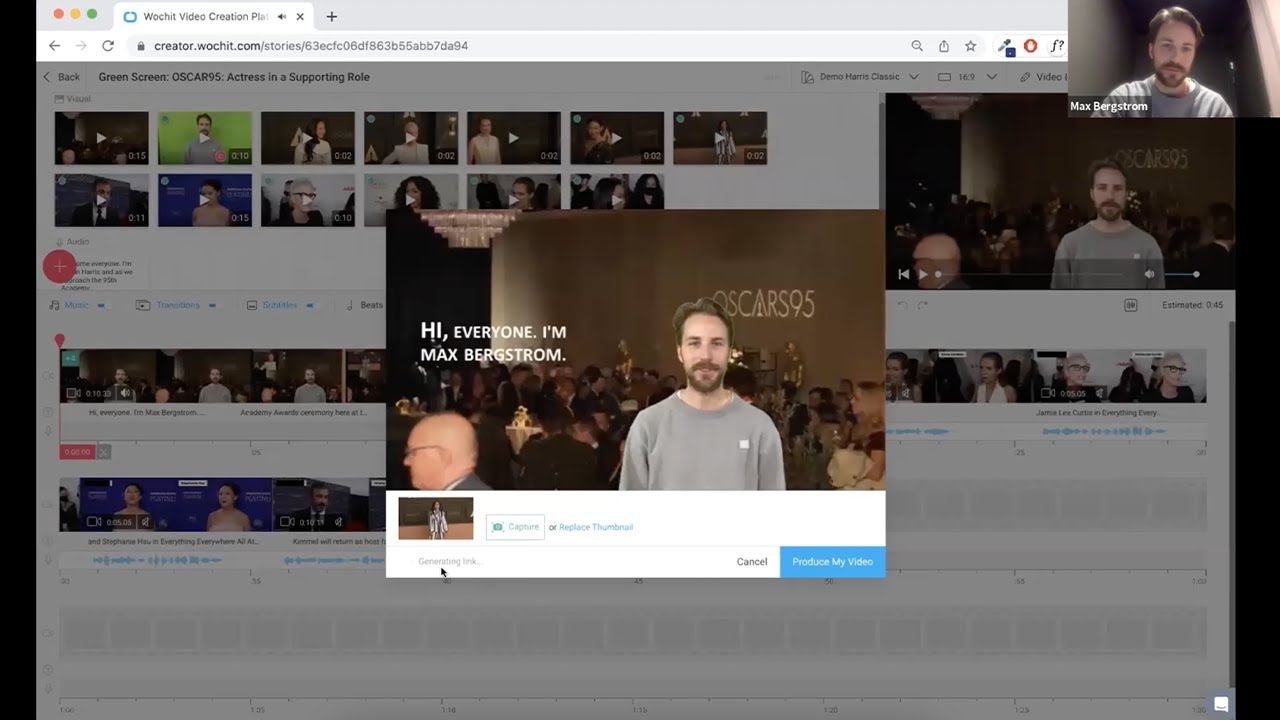The image size is (1280, 720).
Task: Select the green screen clip thumbnail 0:10
Action: tap(205, 138)
